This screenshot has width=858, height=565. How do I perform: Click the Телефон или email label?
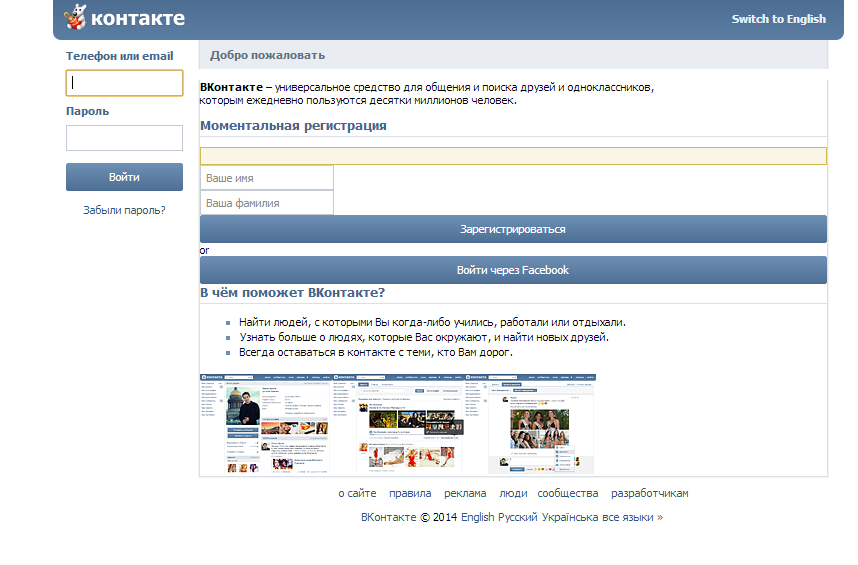click(x=120, y=56)
